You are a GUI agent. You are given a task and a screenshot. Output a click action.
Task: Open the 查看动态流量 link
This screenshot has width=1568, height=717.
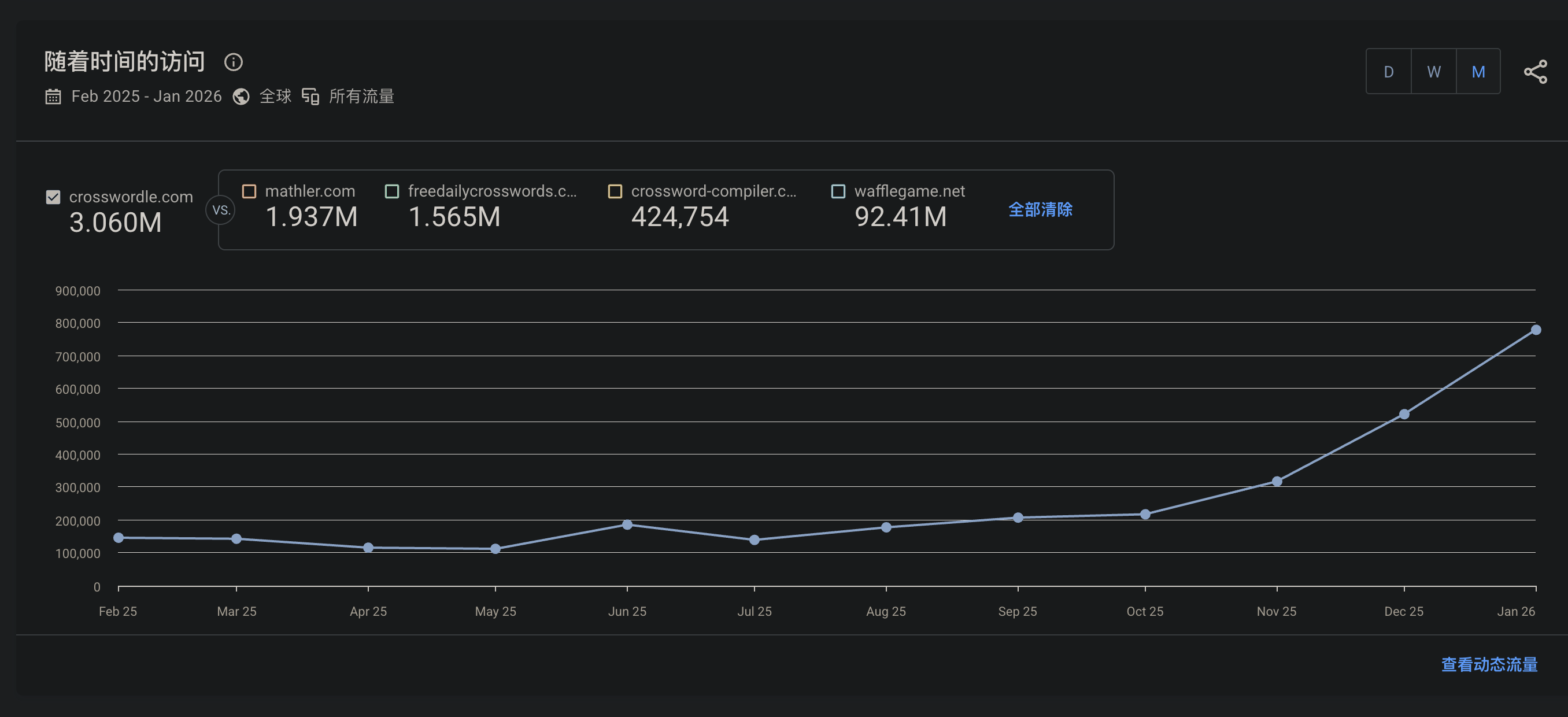1489,664
